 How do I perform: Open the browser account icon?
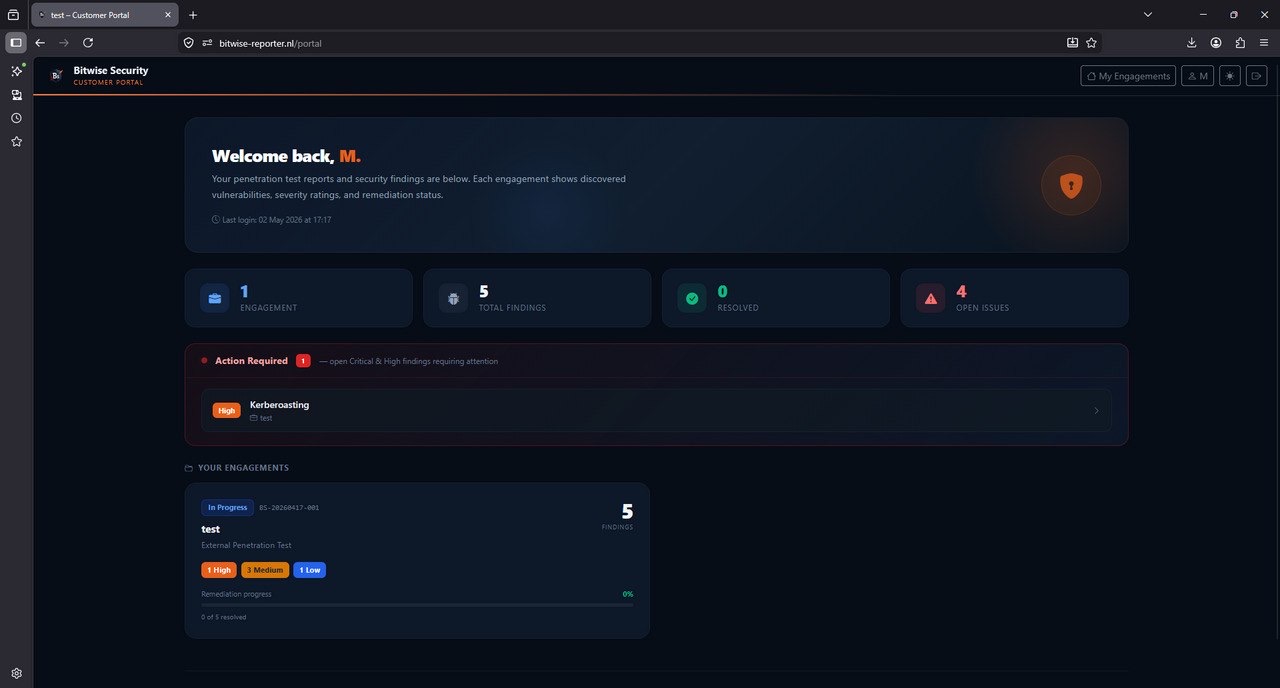(x=1216, y=43)
